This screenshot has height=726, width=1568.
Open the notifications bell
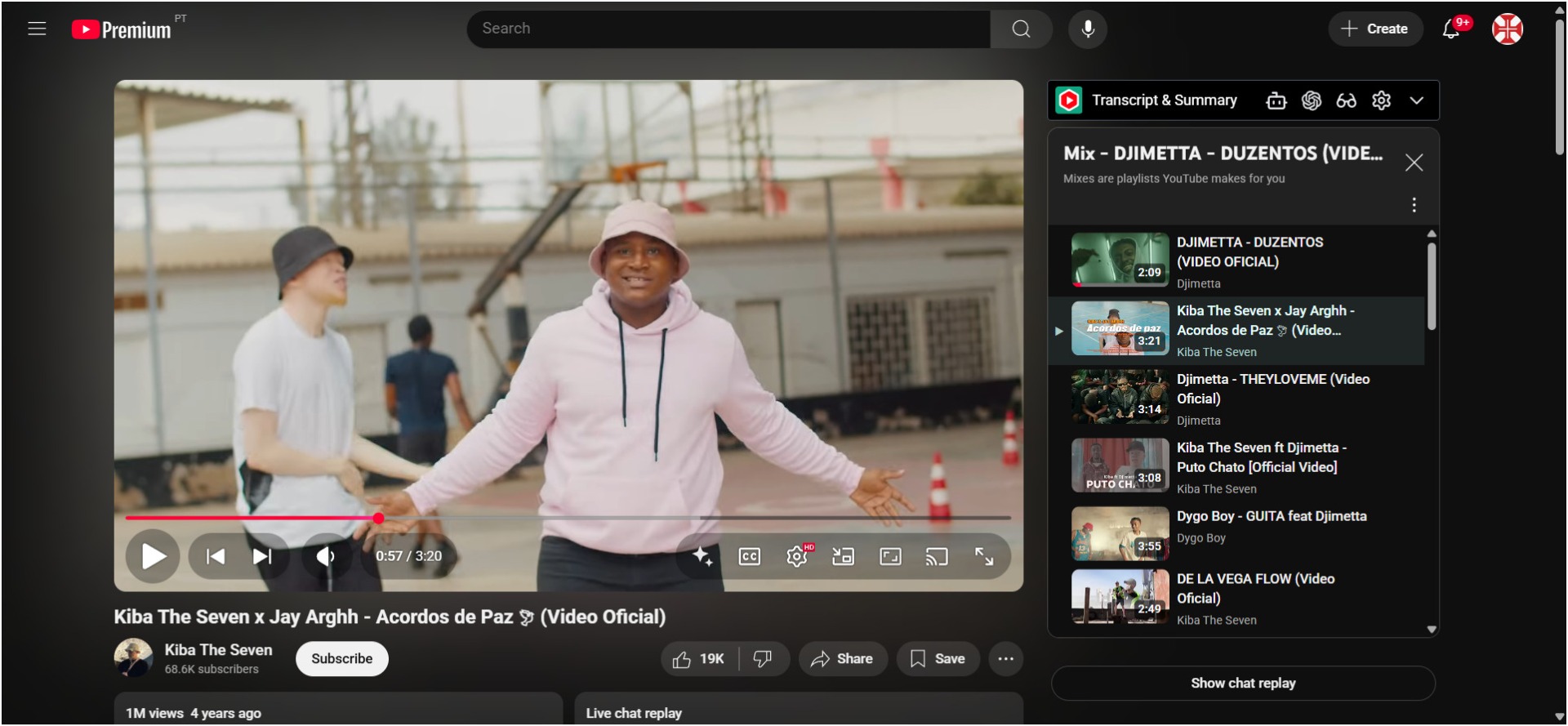tap(1450, 29)
